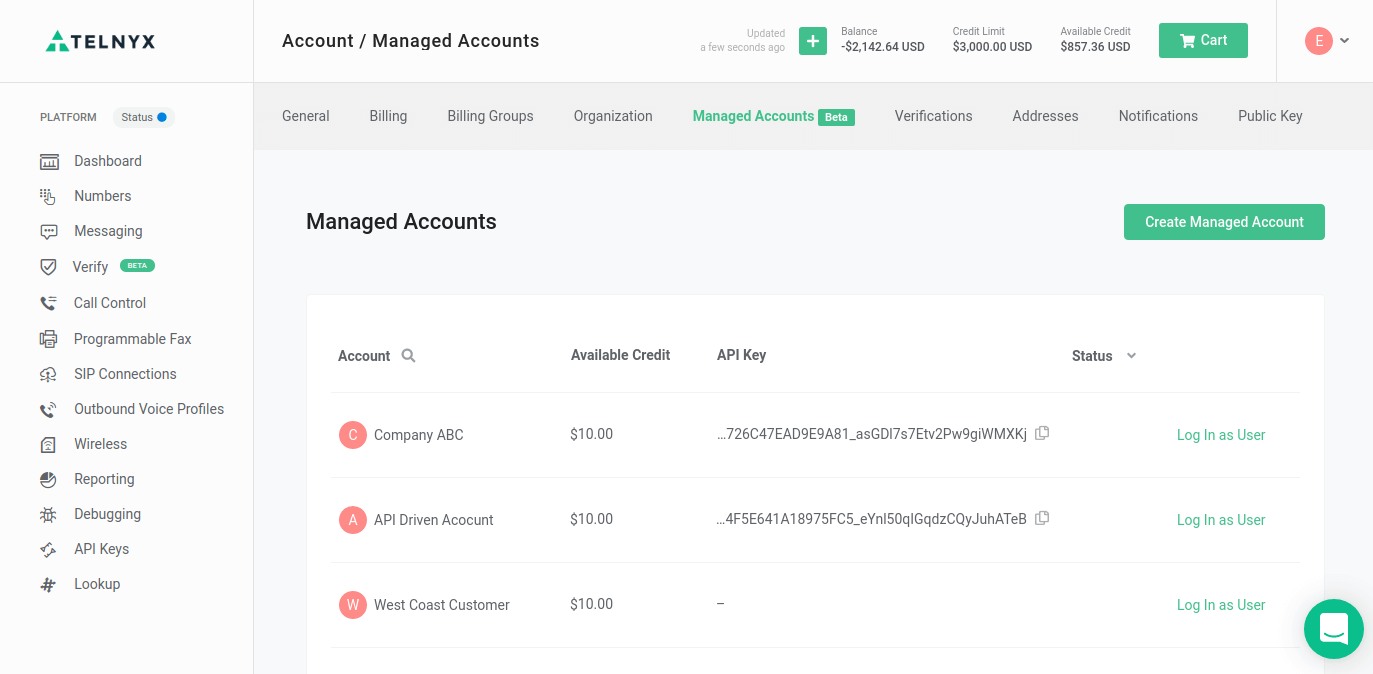Click the platform Status indicator
The width and height of the screenshot is (1373, 674).
(x=144, y=117)
